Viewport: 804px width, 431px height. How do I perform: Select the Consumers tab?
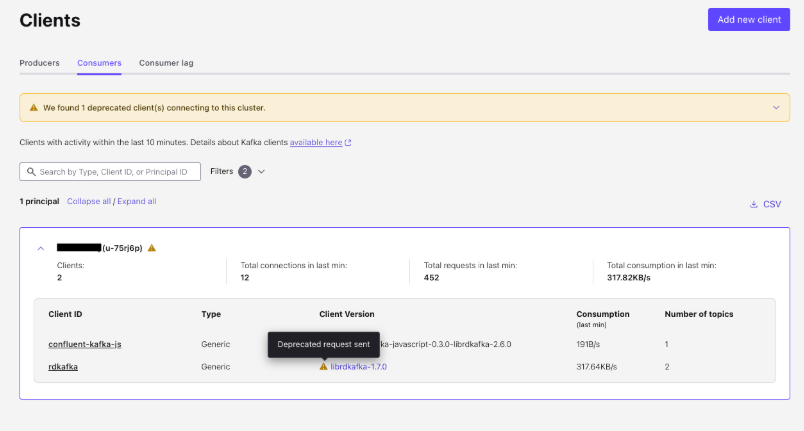point(99,63)
